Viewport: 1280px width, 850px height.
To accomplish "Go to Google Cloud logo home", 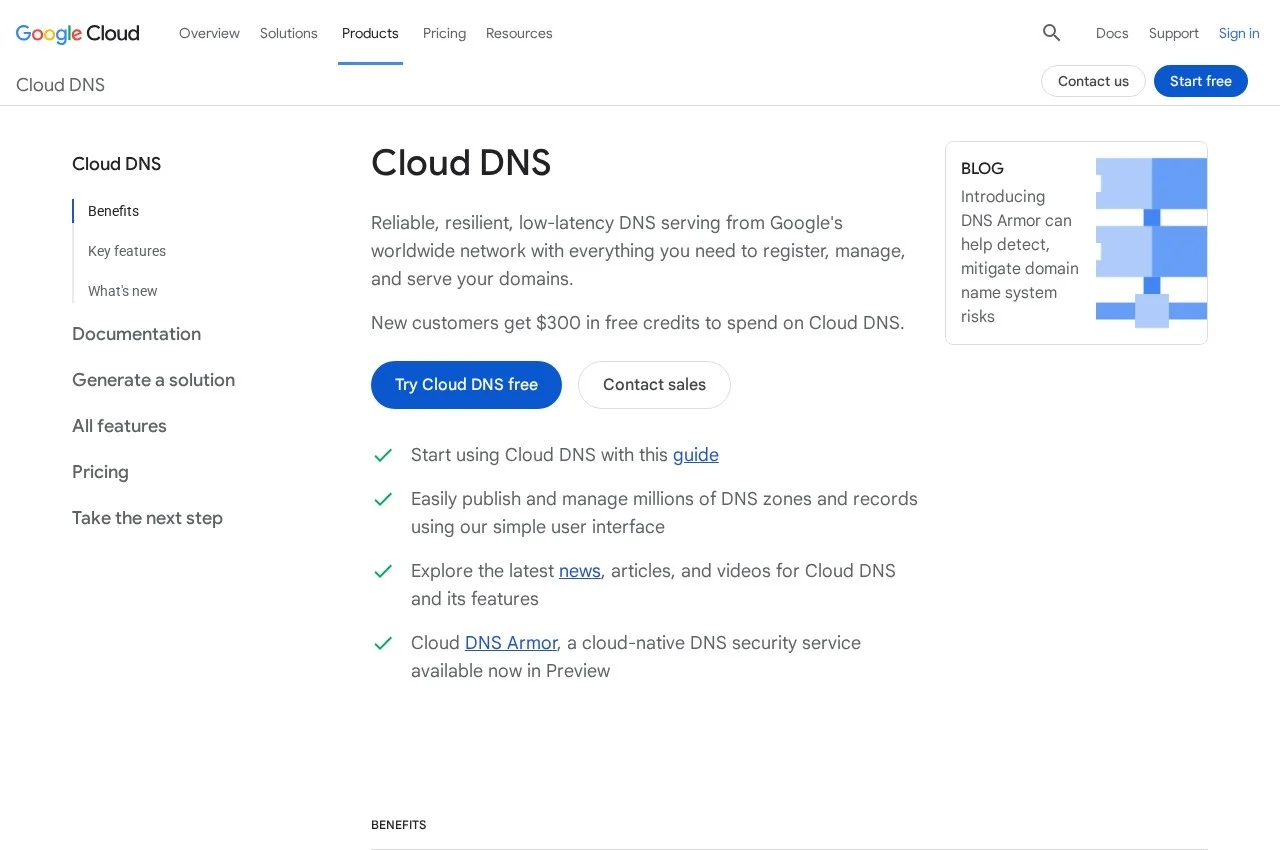I will coord(78,33).
